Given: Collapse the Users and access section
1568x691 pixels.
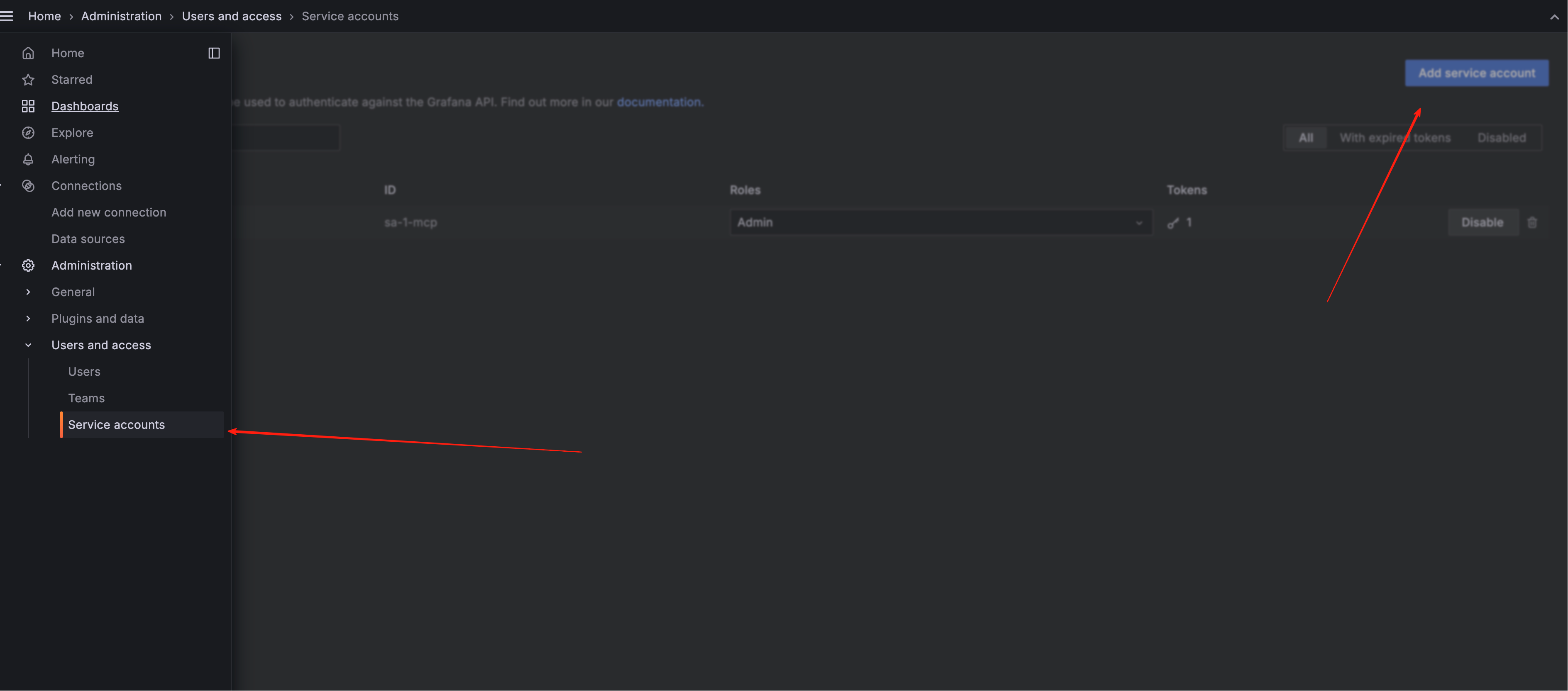Looking at the screenshot, I should pyautogui.click(x=28, y=345).
